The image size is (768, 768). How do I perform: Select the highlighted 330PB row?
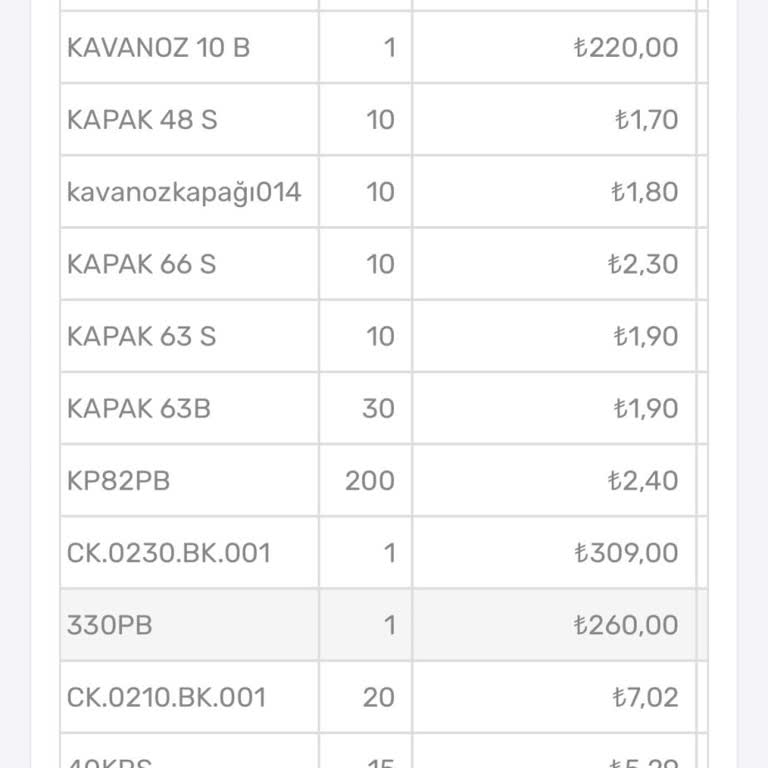click(384, 625)
